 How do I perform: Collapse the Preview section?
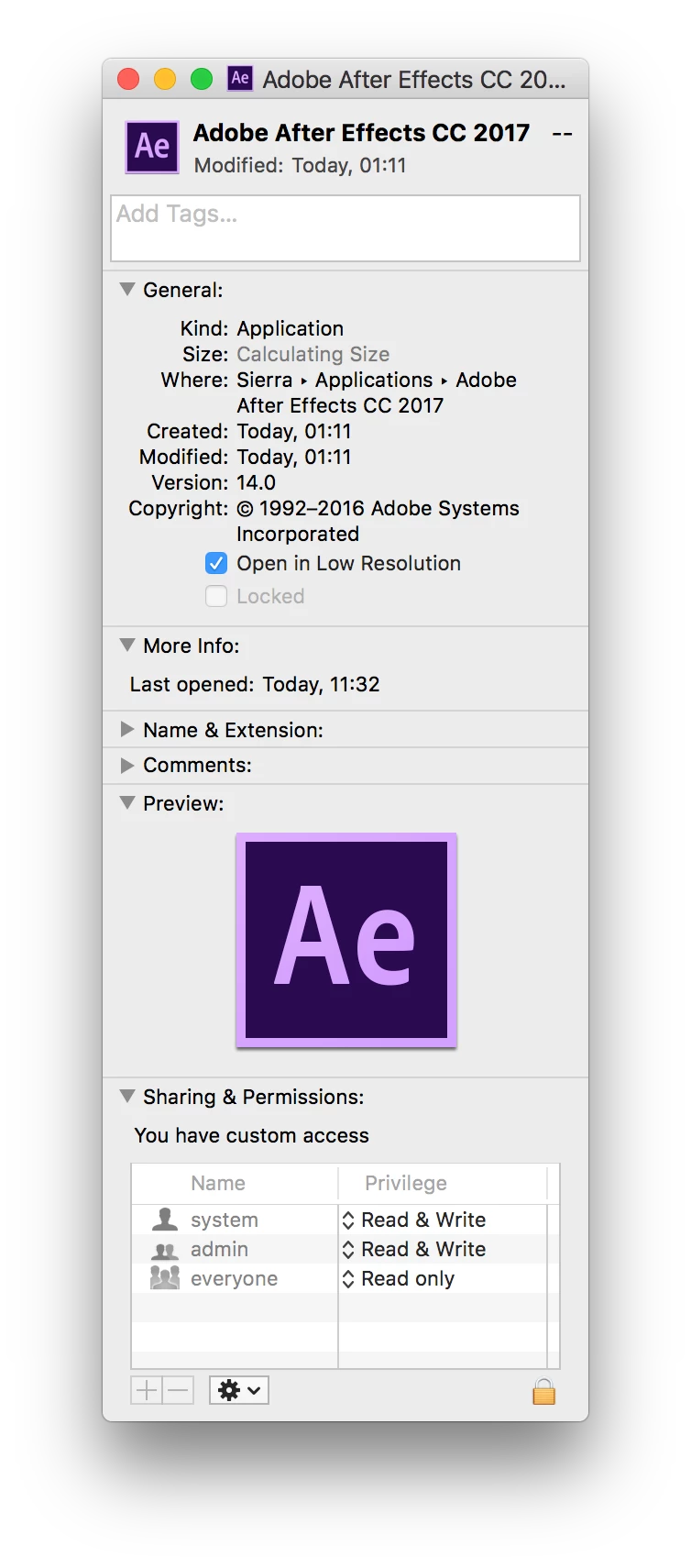[127, 802]
